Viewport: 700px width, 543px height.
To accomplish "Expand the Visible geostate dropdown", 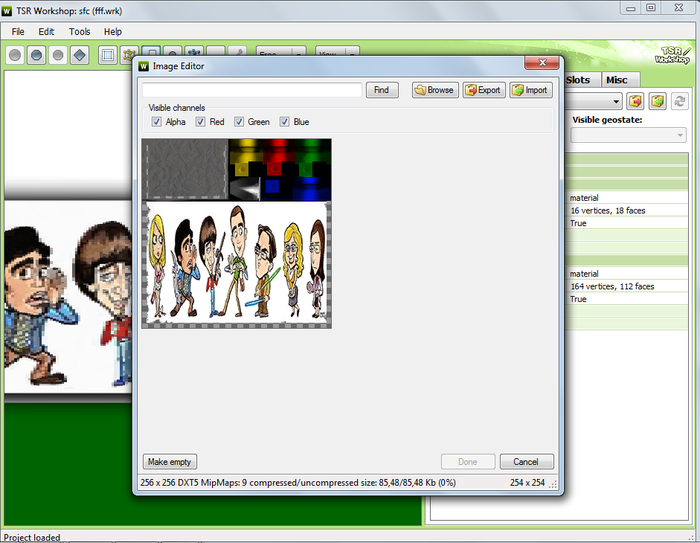I will click(x=680, y=135).
